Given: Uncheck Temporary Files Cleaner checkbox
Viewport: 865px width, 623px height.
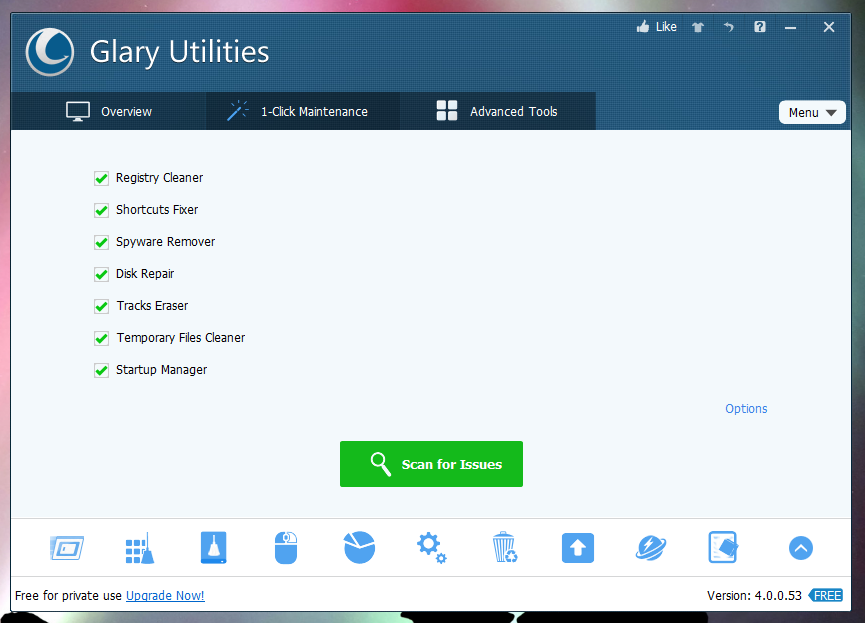Looking at the screenshot, I should tap(102, 338).
